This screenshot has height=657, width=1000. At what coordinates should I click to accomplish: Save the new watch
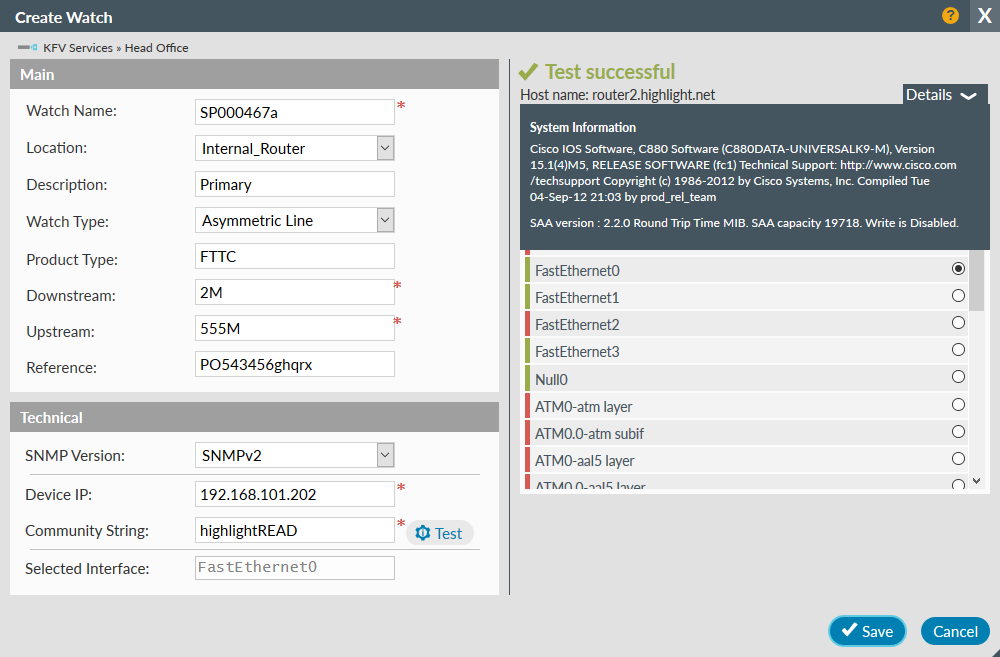coord(867,631)
